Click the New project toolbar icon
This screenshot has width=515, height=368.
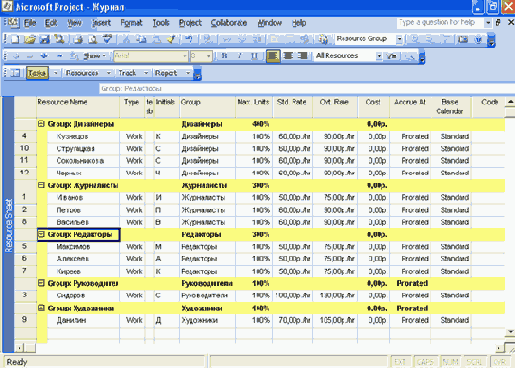tap(15, 39)
